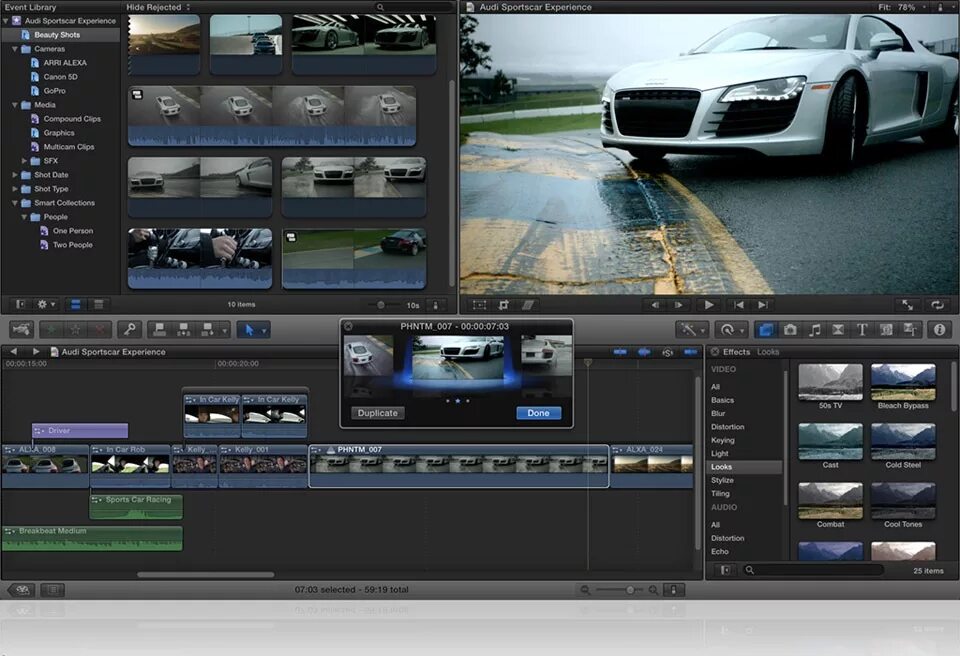960x656 pixels.
Task: Go to previous edit in viewer
Action: pos(739,304)
